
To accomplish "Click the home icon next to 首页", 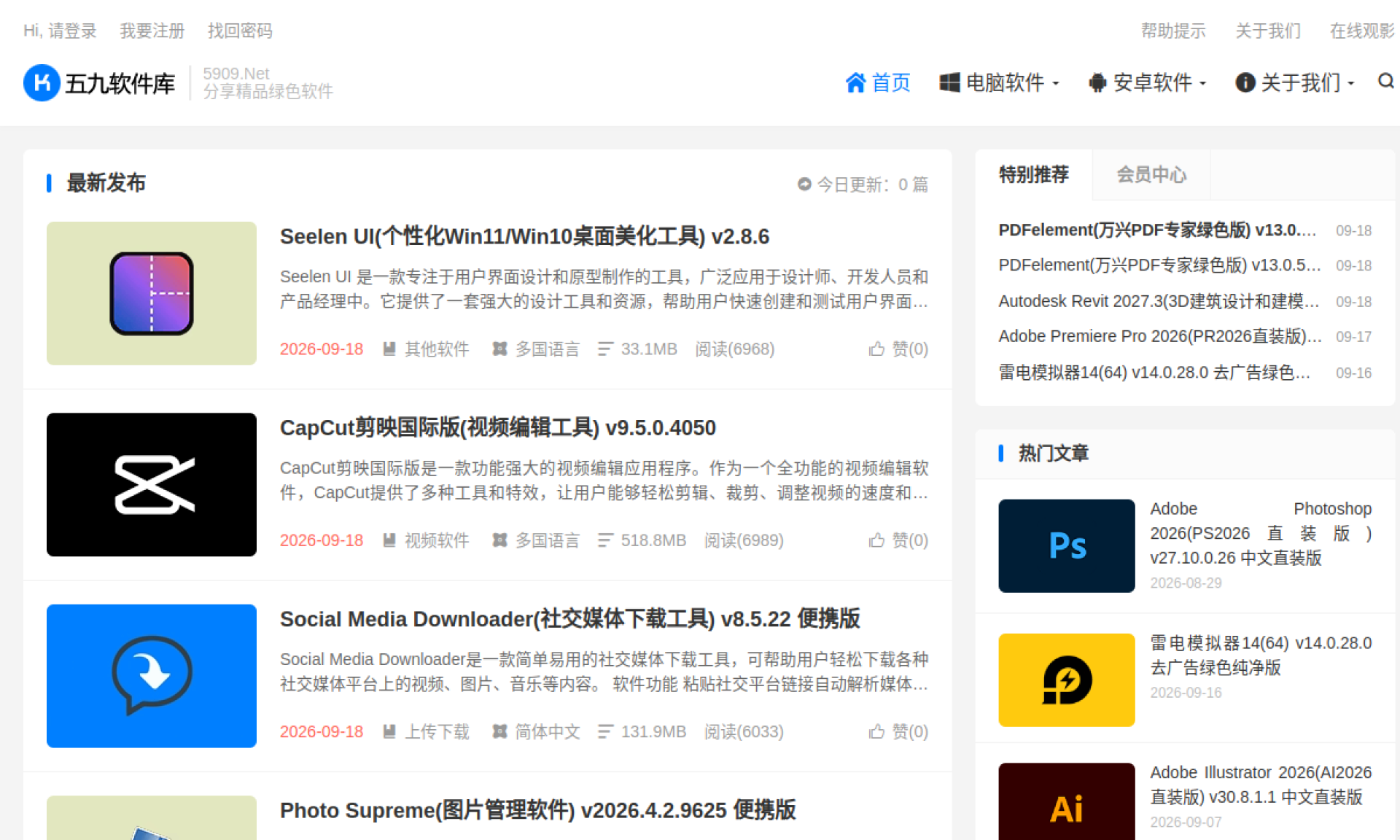I will pos(855,82).
